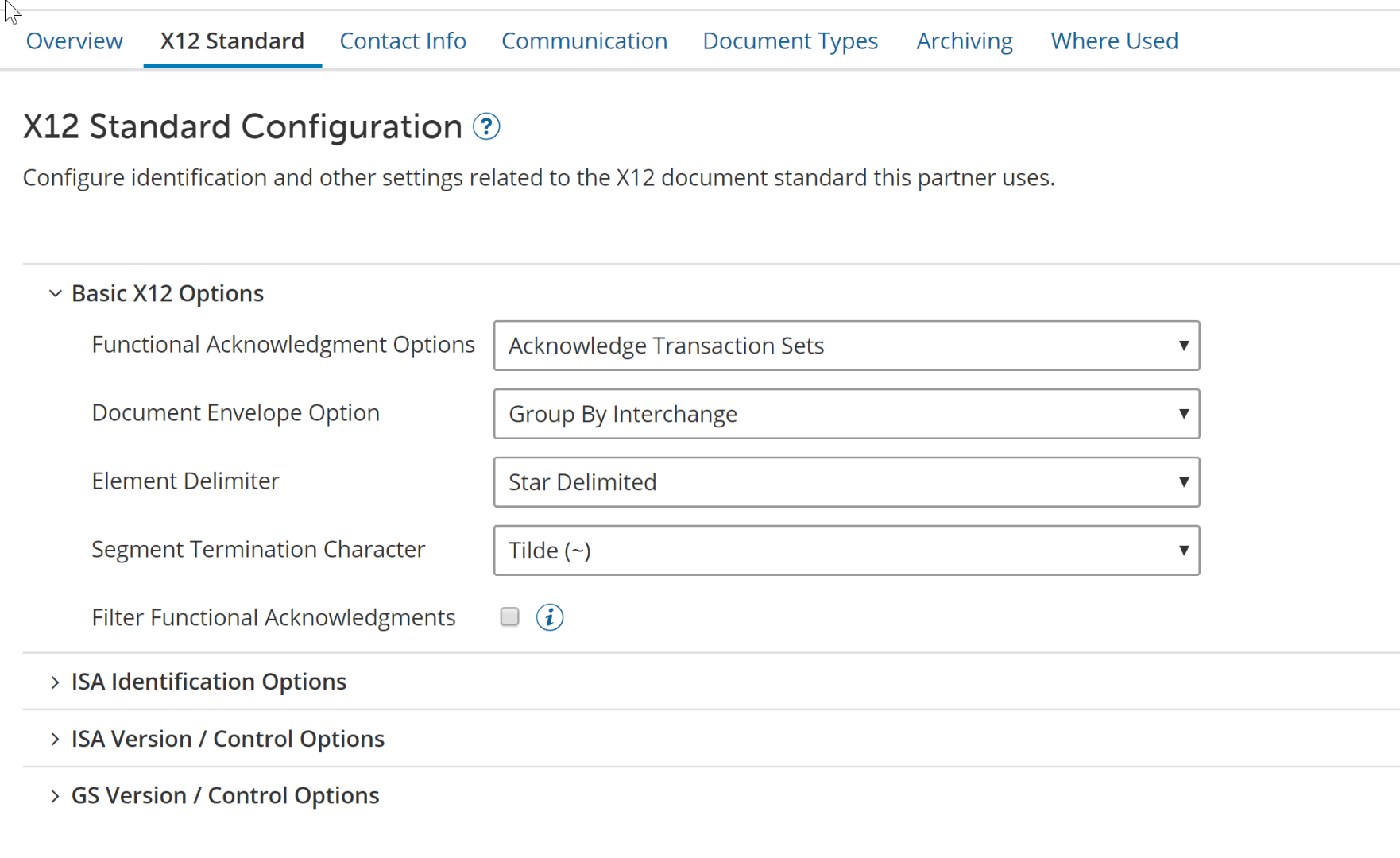Open the Functional Acknowledgment Options dropdown
The image size is (1400, 858).
coord(846,346)
